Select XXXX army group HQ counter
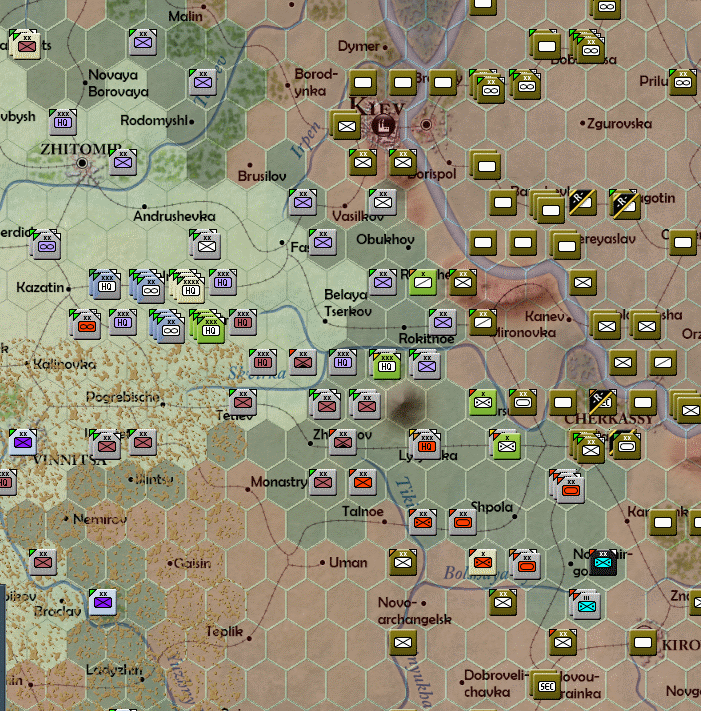Image resolution: width=701 pixels, height=711 pixels. (190, 290)
